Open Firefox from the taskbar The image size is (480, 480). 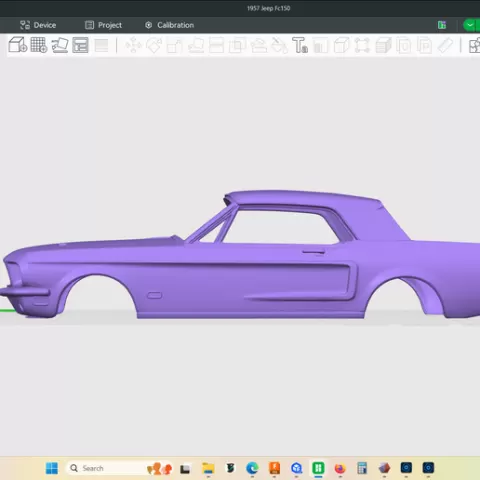pyautogui.click(x=340, y=468)
